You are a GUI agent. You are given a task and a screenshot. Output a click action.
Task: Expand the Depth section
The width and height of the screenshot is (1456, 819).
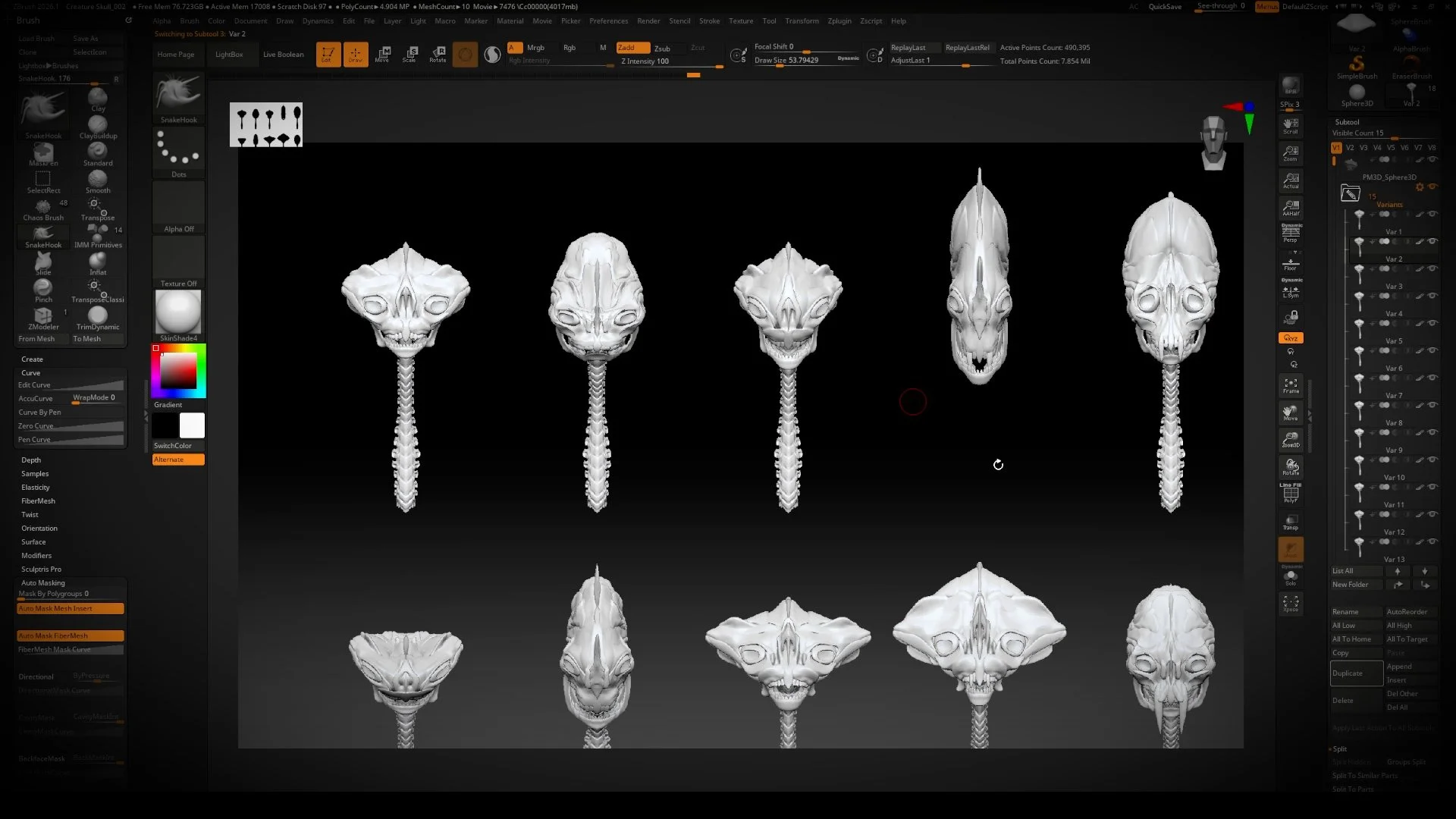(x=31, y=460)
